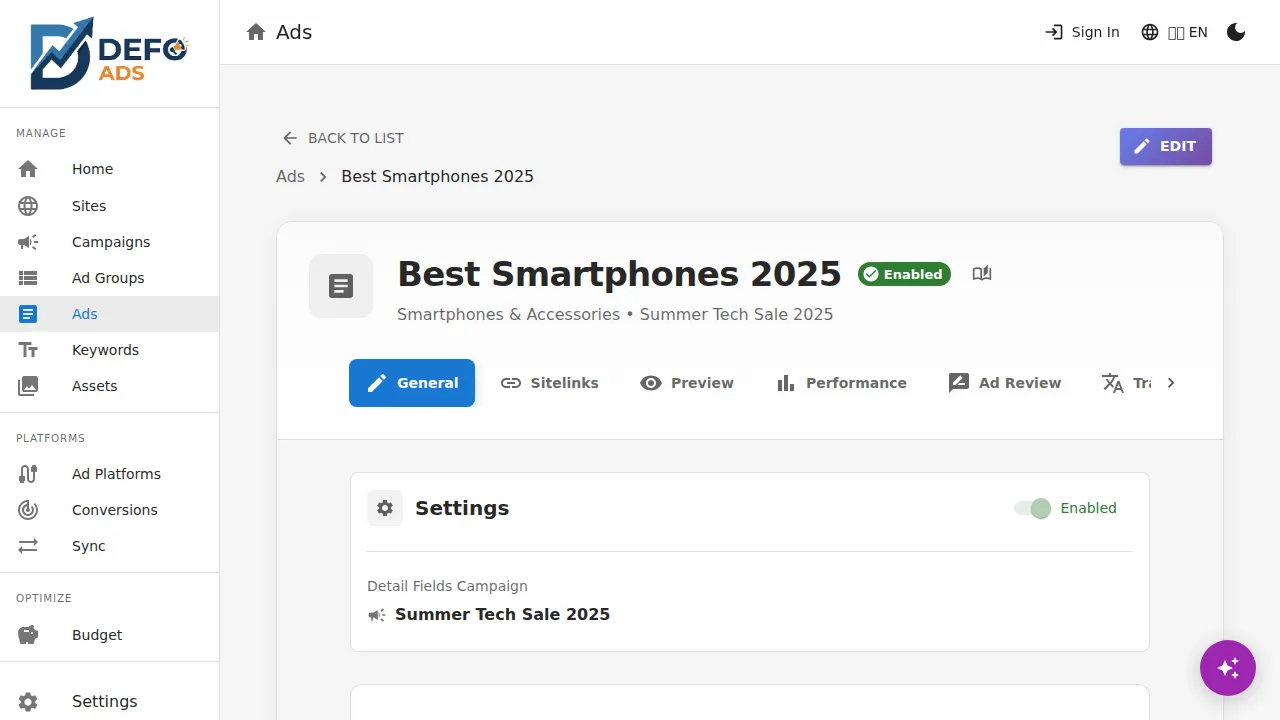The width and height of the screenshot is (1280, 720).
Task: Select the General tab
Action: coord(412,383)
